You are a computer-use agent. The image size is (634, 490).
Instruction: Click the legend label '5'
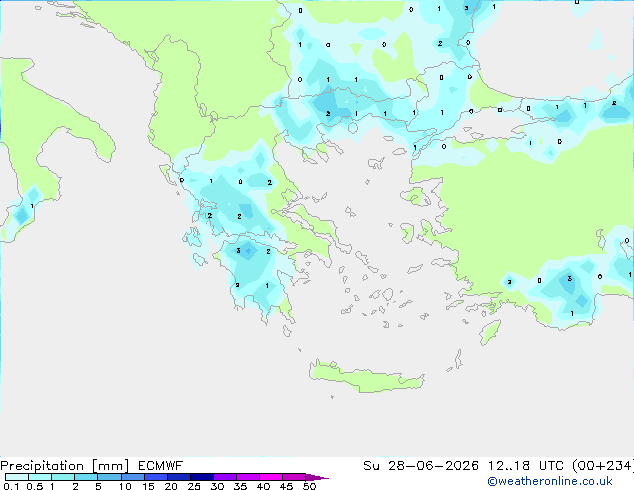[98, 486]
